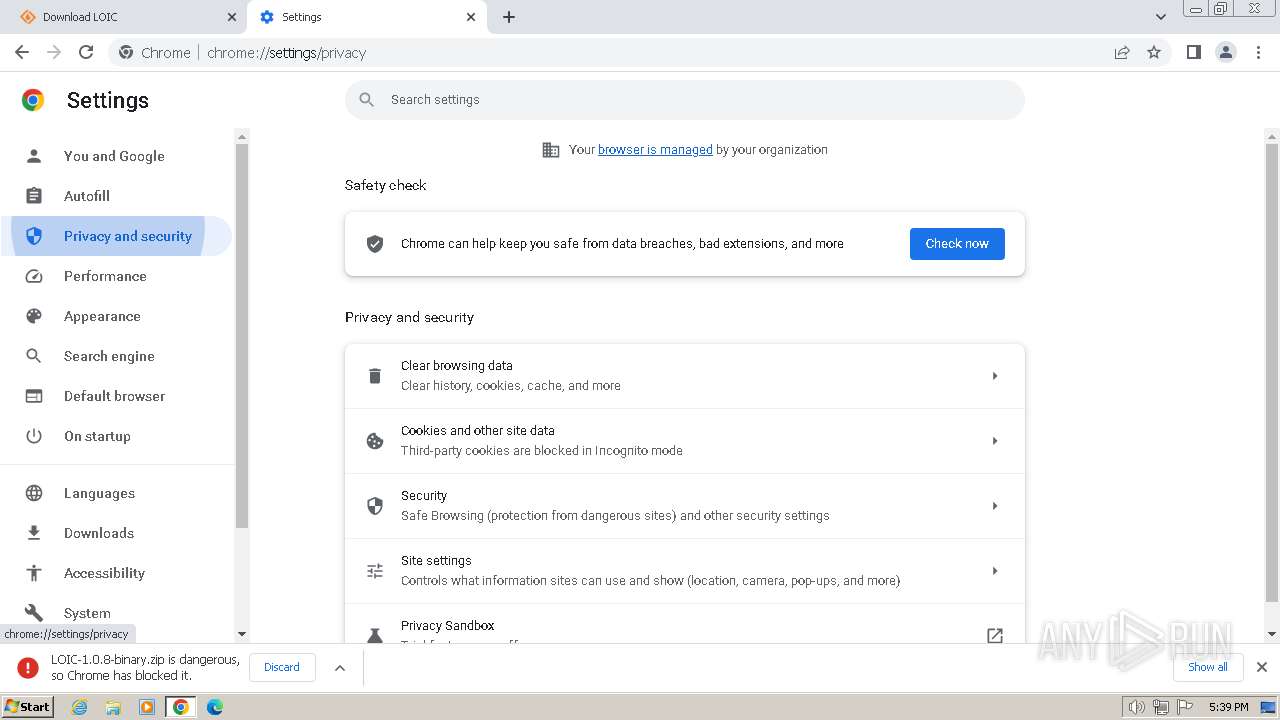
Task: Expand Clear browsing data arrow
Action: (995, 376)
